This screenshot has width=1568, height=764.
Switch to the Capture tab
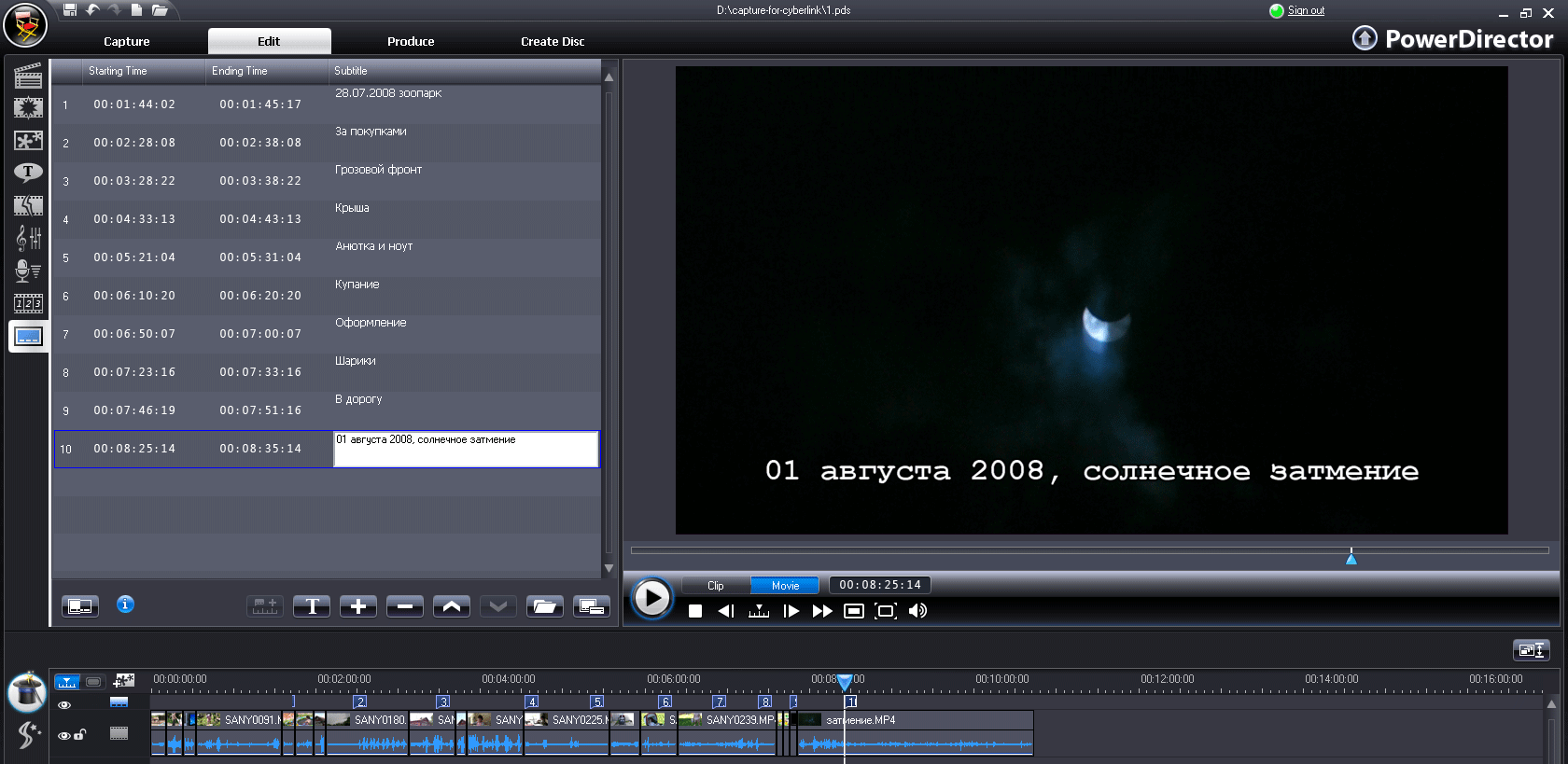point(127,42)
